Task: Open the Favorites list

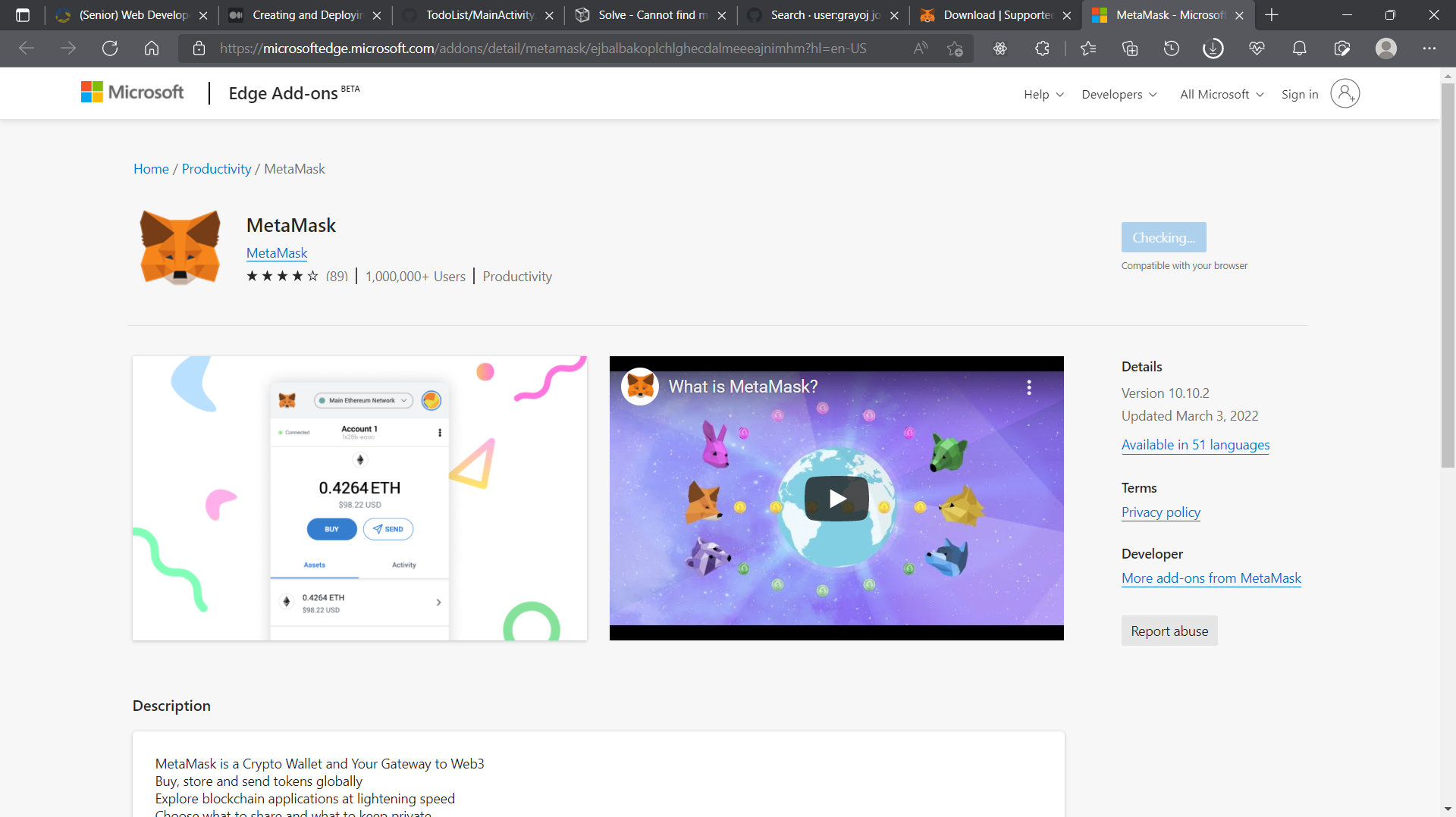Action: click(1088, 49)
